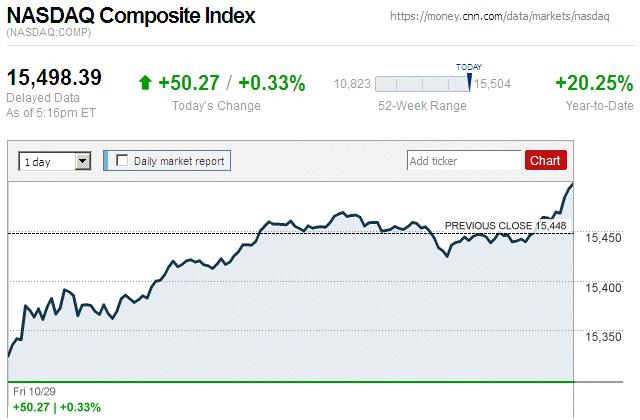The height and width of the screenshot is (420, 640).
Task: Click the Add ticker input field
Action: (x=463, y=160)
